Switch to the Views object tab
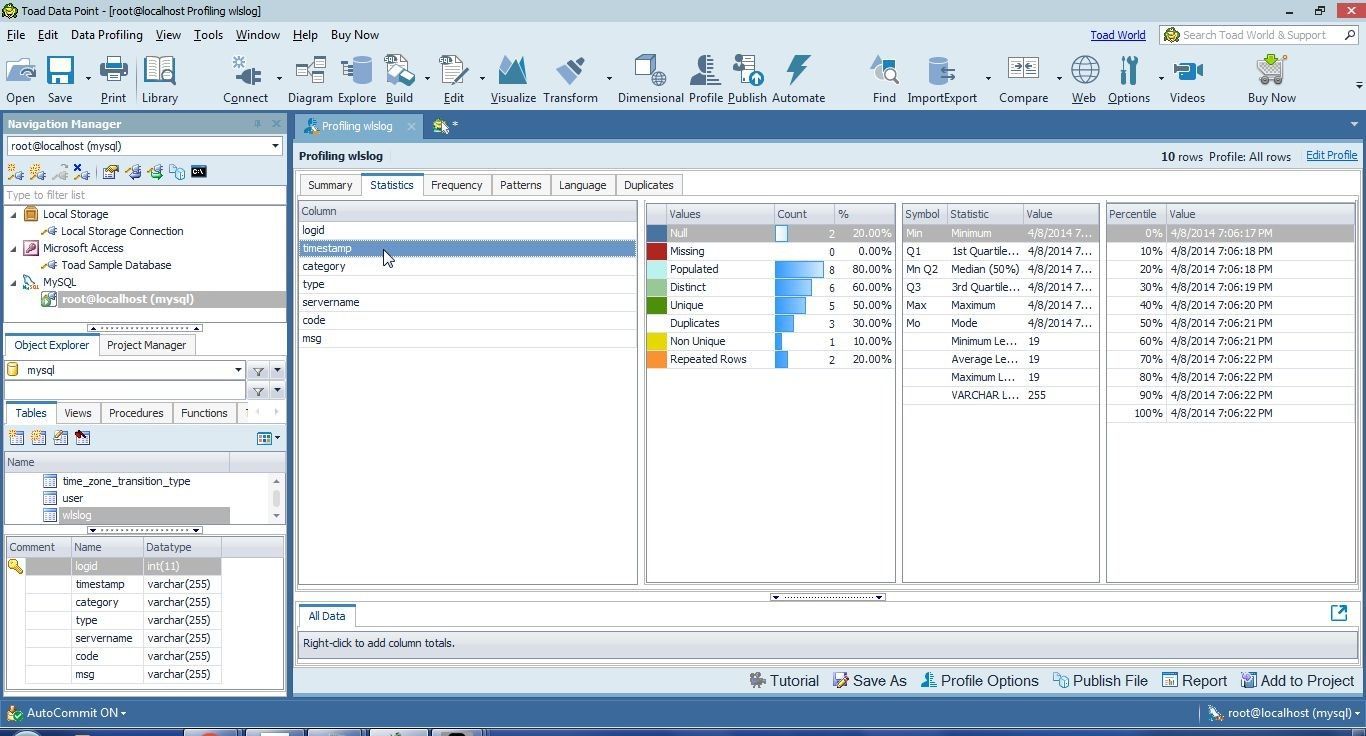Image resolution: width=1366 pixels, height=736 pixels. [x=77, y=413]
